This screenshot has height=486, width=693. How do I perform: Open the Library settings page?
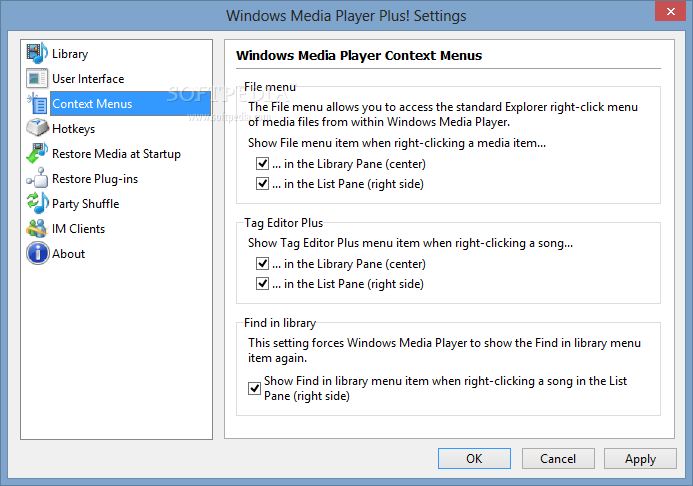coord(70,54)
